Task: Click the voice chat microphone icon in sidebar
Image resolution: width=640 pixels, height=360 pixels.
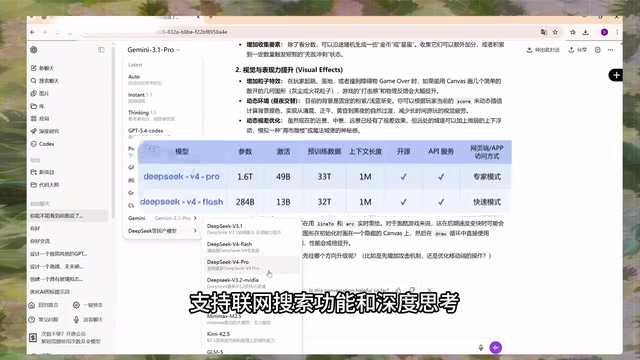Action: pyautogui.click(x=76, y=320)
